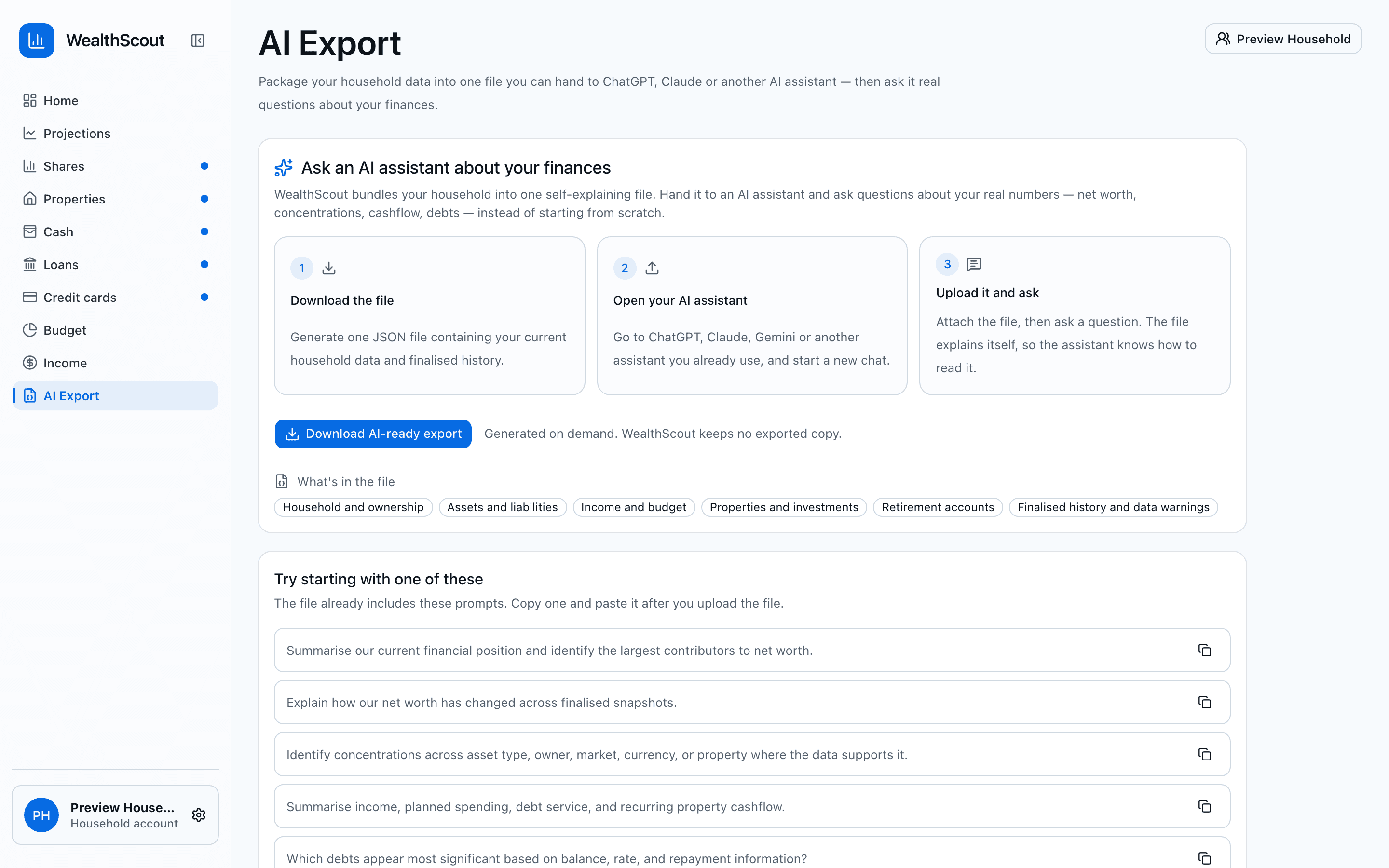Screen dimensions: 1389x868
Task: Click the WealthScout logo icon
Action: click(x=36, y=40)
